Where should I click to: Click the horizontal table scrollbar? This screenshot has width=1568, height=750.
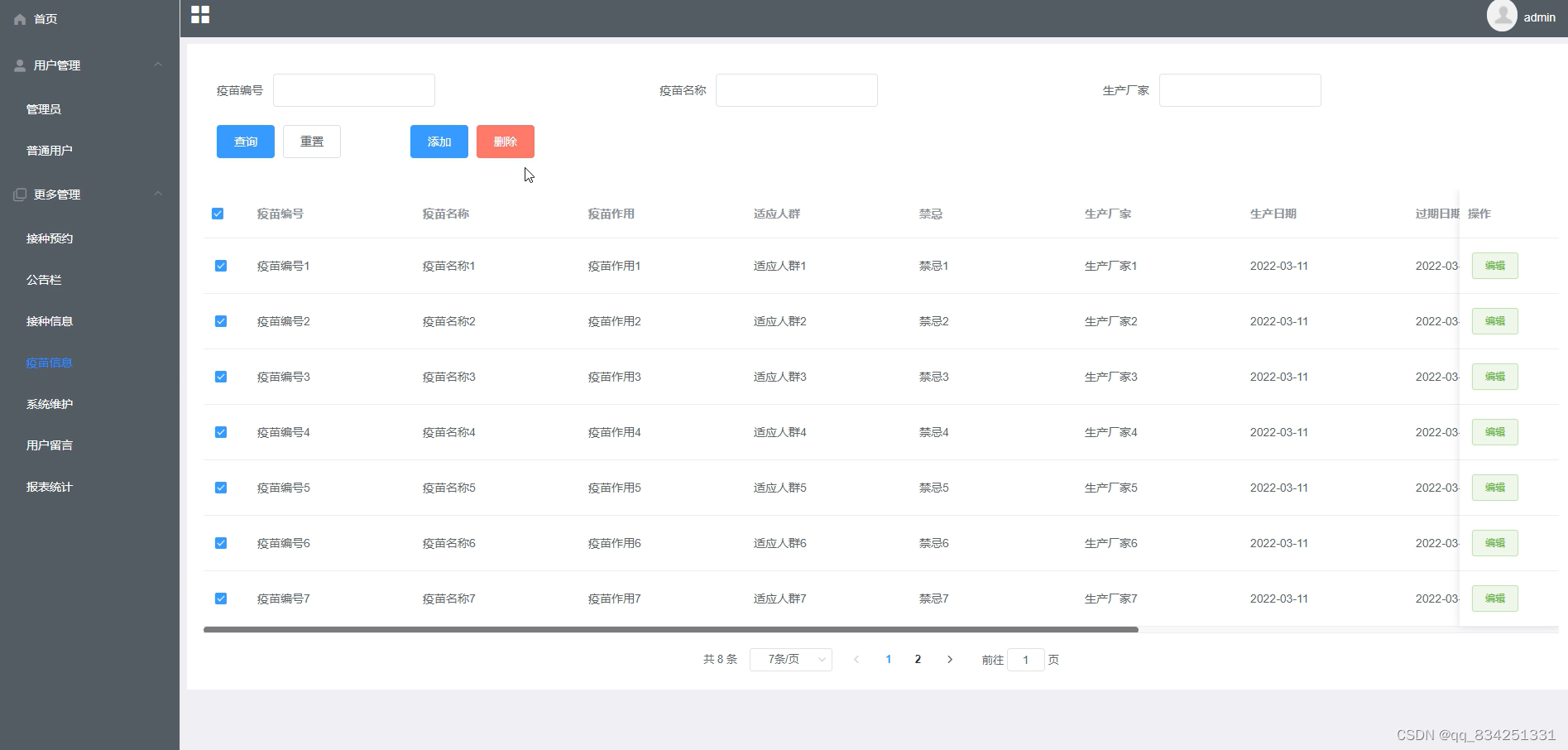pyautogui.click(x=671, y=630)
